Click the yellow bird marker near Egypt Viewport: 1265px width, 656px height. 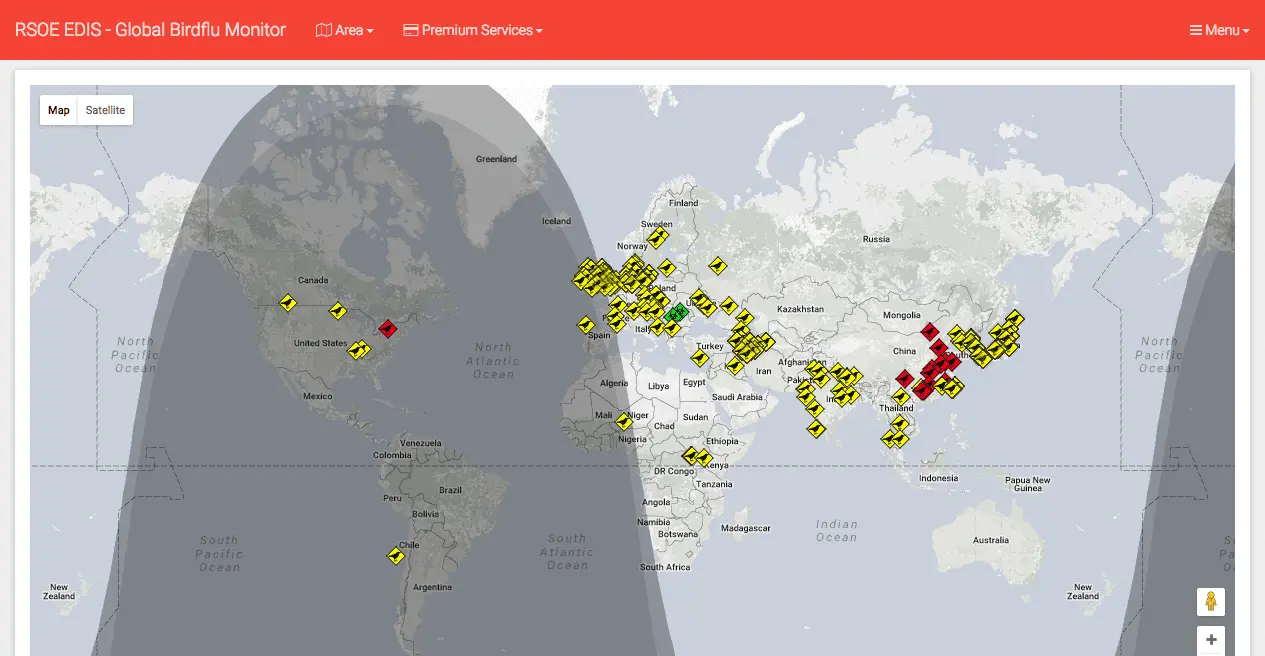click(x=701, y=357)
